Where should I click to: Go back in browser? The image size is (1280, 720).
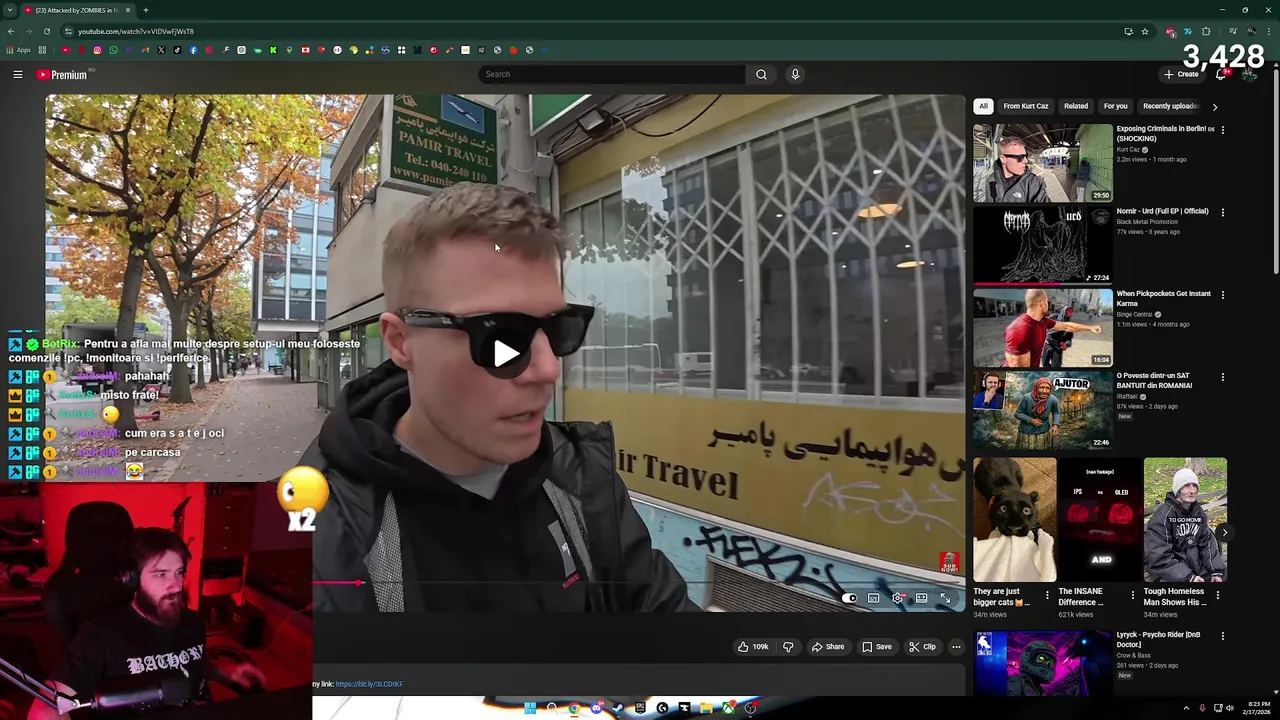pos(11,31)
